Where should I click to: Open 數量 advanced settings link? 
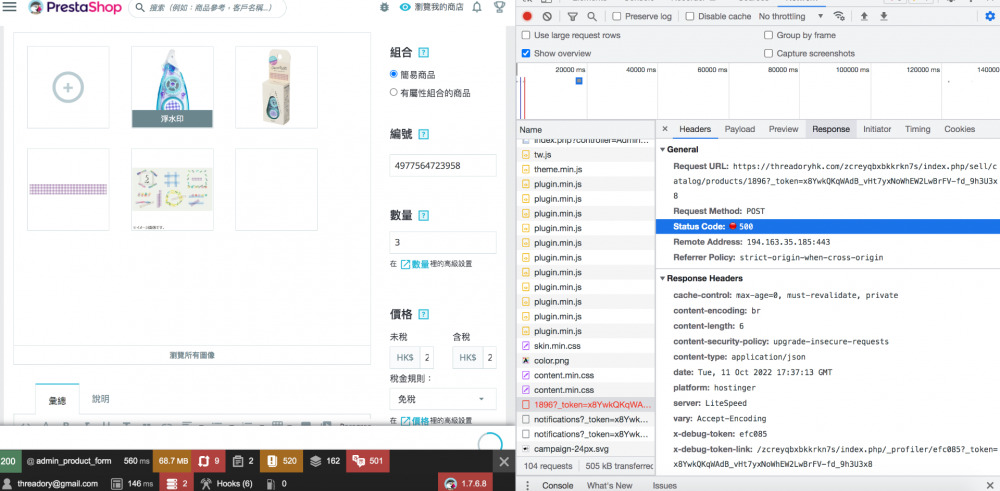click(415, 263)
